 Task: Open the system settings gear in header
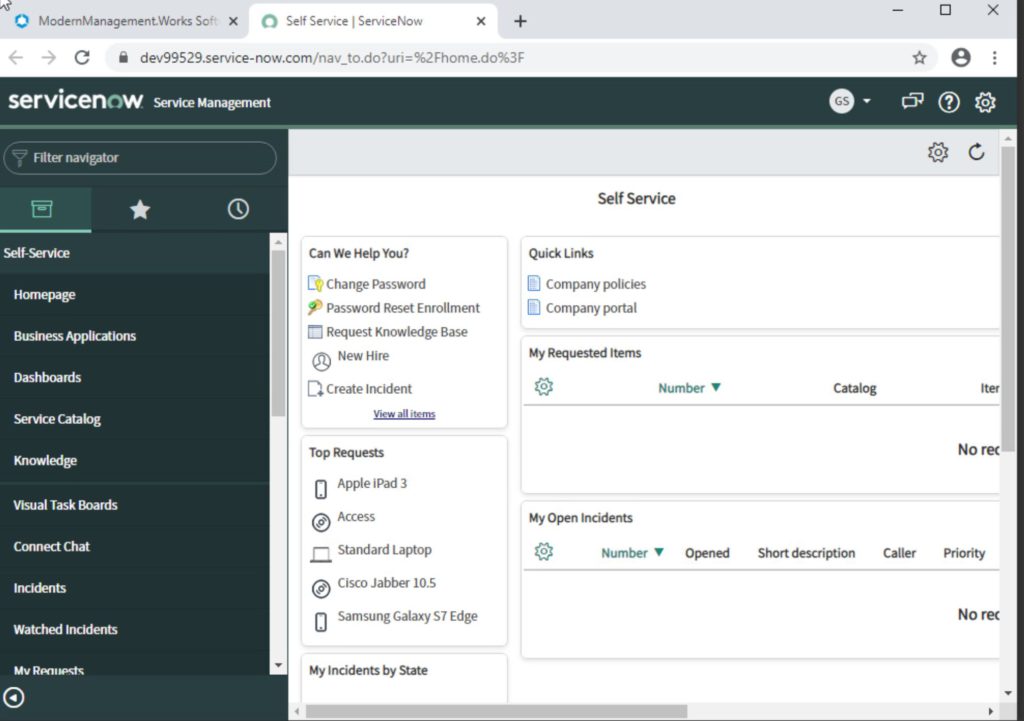click(985, 102)
